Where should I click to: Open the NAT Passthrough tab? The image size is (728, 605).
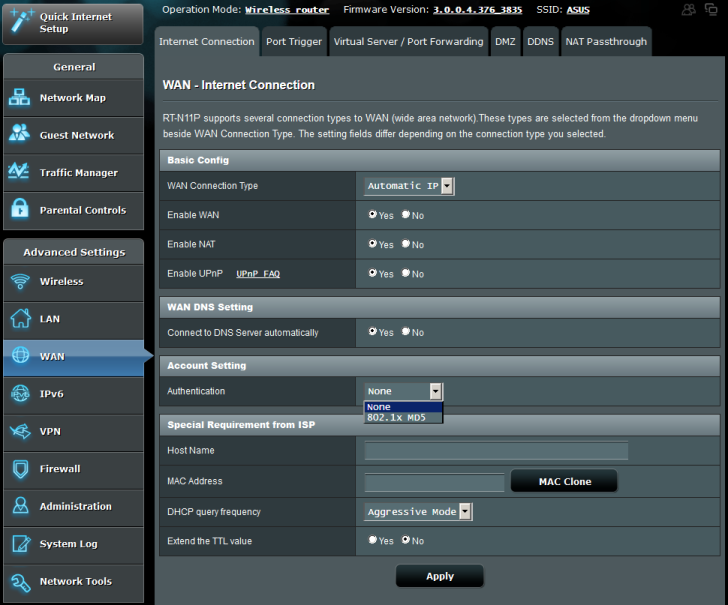coord(606,42)
